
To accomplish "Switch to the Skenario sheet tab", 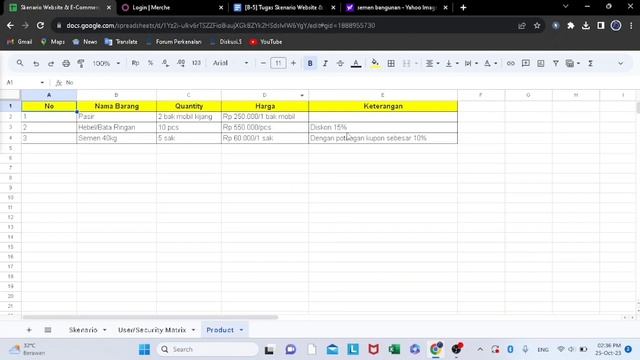I will [87, 330].
